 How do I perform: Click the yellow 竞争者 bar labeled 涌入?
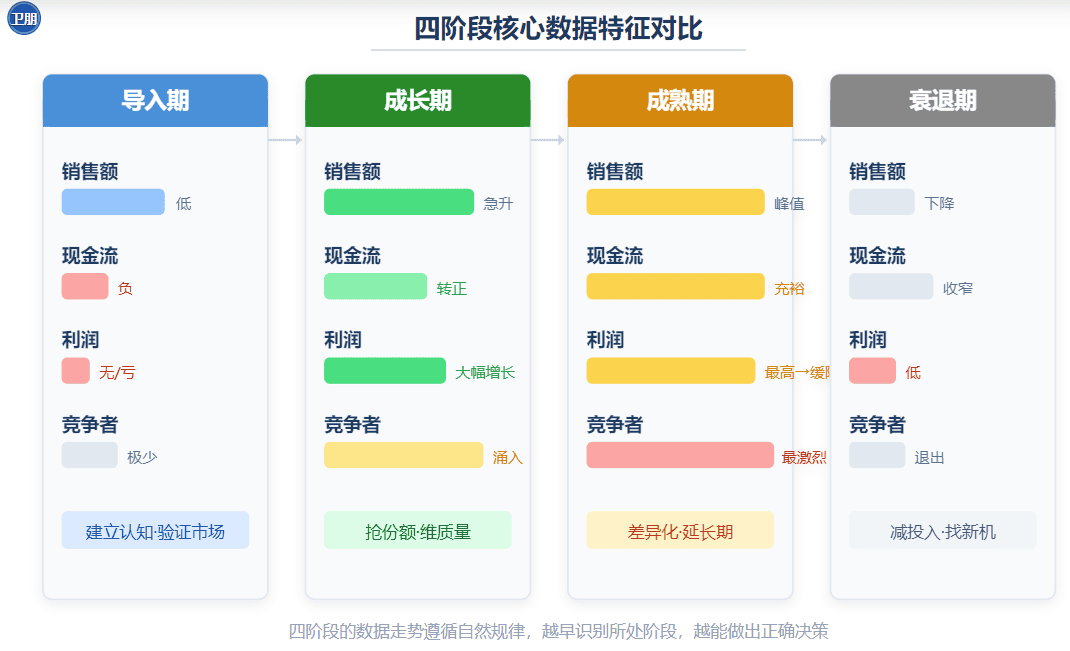(x=403, y=455)
